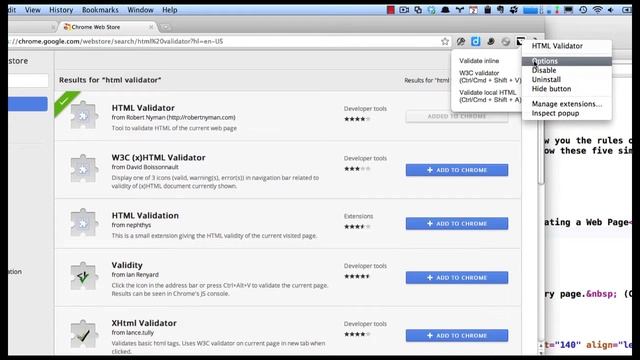
Task: Click the blue selected sidebar category
Action: pos(28,104)
